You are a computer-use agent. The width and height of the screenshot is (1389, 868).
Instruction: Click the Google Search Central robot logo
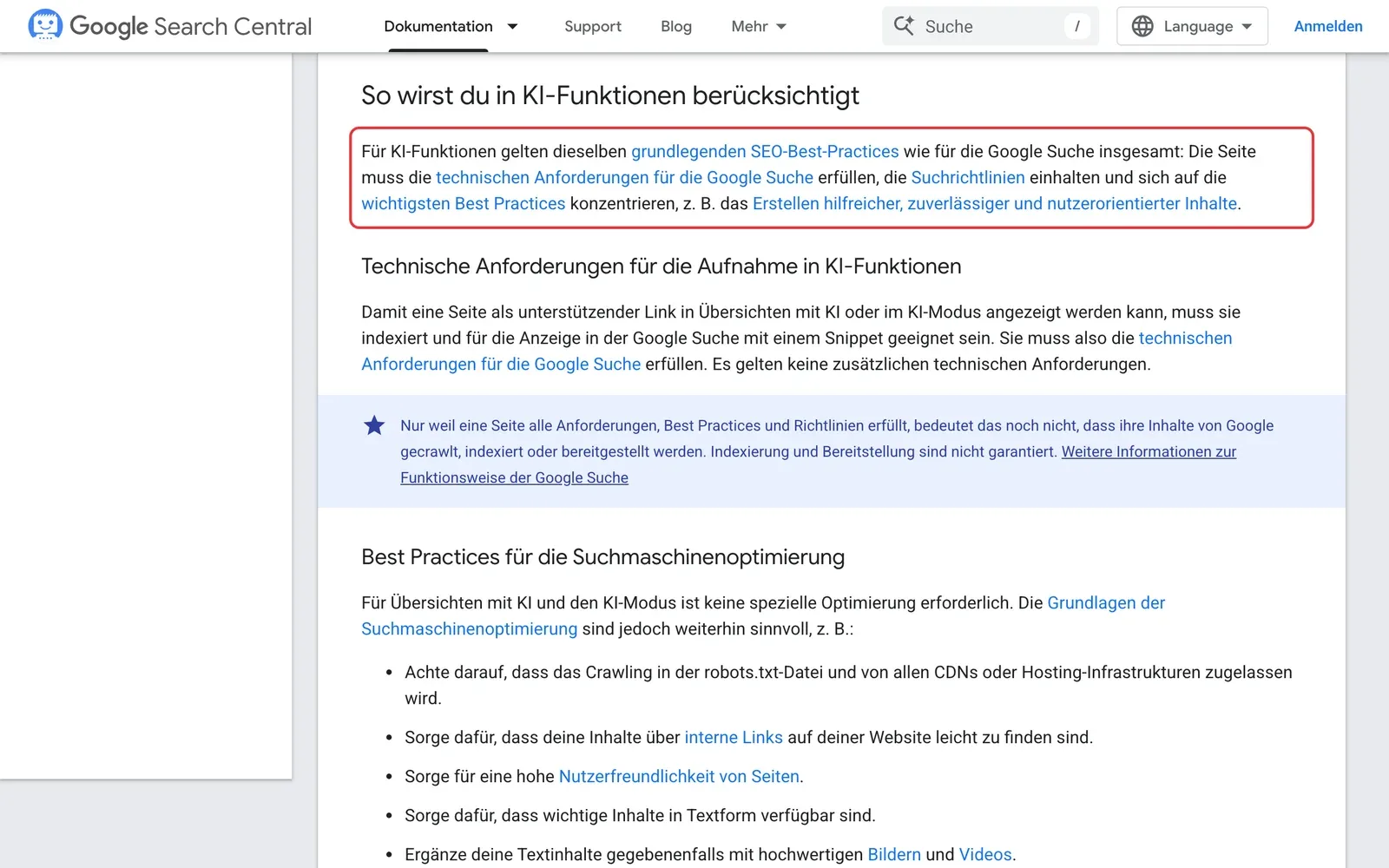click(x=45, y=26)
